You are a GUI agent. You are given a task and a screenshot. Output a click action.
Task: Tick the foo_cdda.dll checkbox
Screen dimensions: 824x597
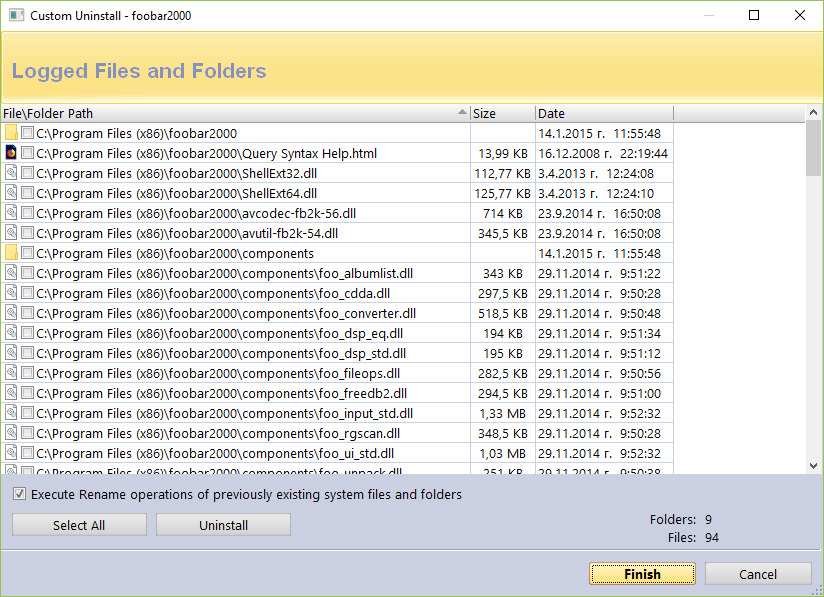(x=28, y=293)
